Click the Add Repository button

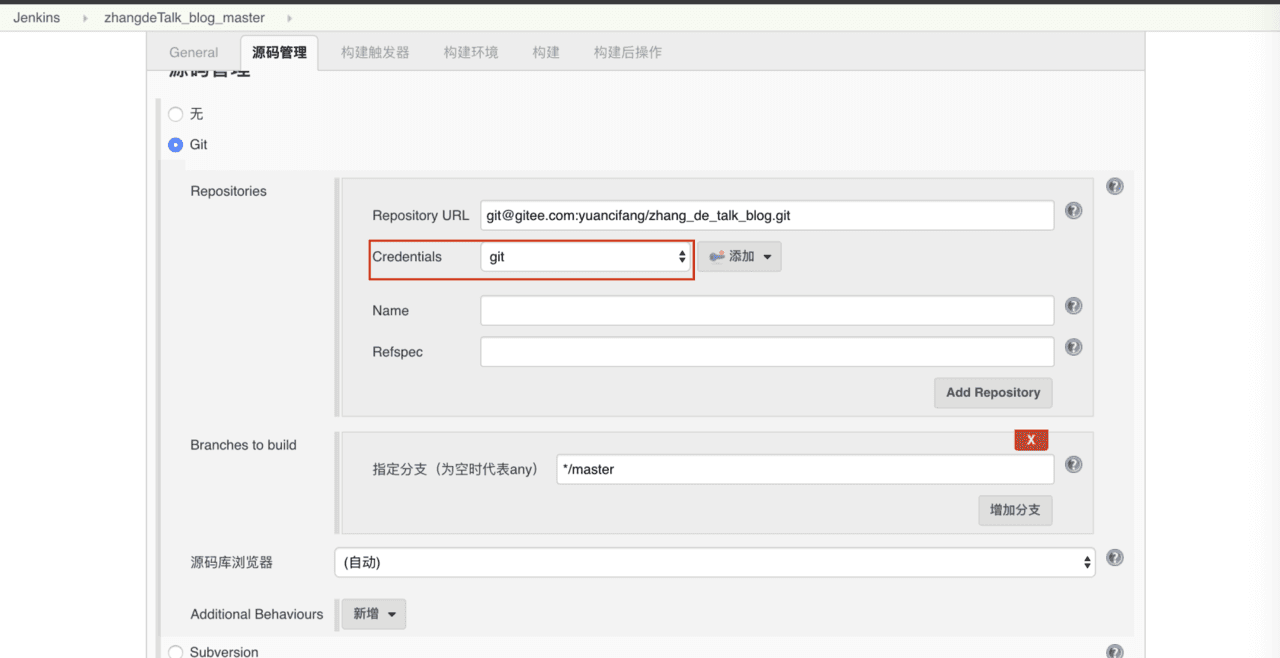993,393
